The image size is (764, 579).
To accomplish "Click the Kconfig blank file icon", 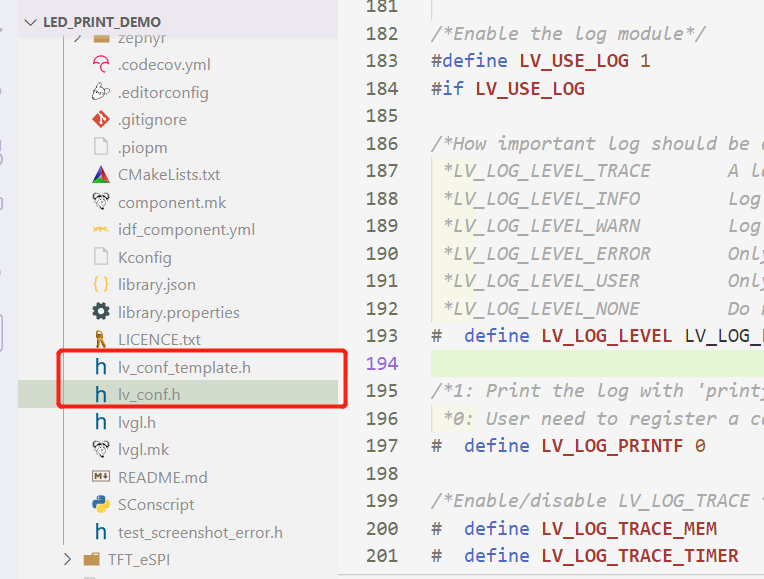I will click(x=101, y=257).
